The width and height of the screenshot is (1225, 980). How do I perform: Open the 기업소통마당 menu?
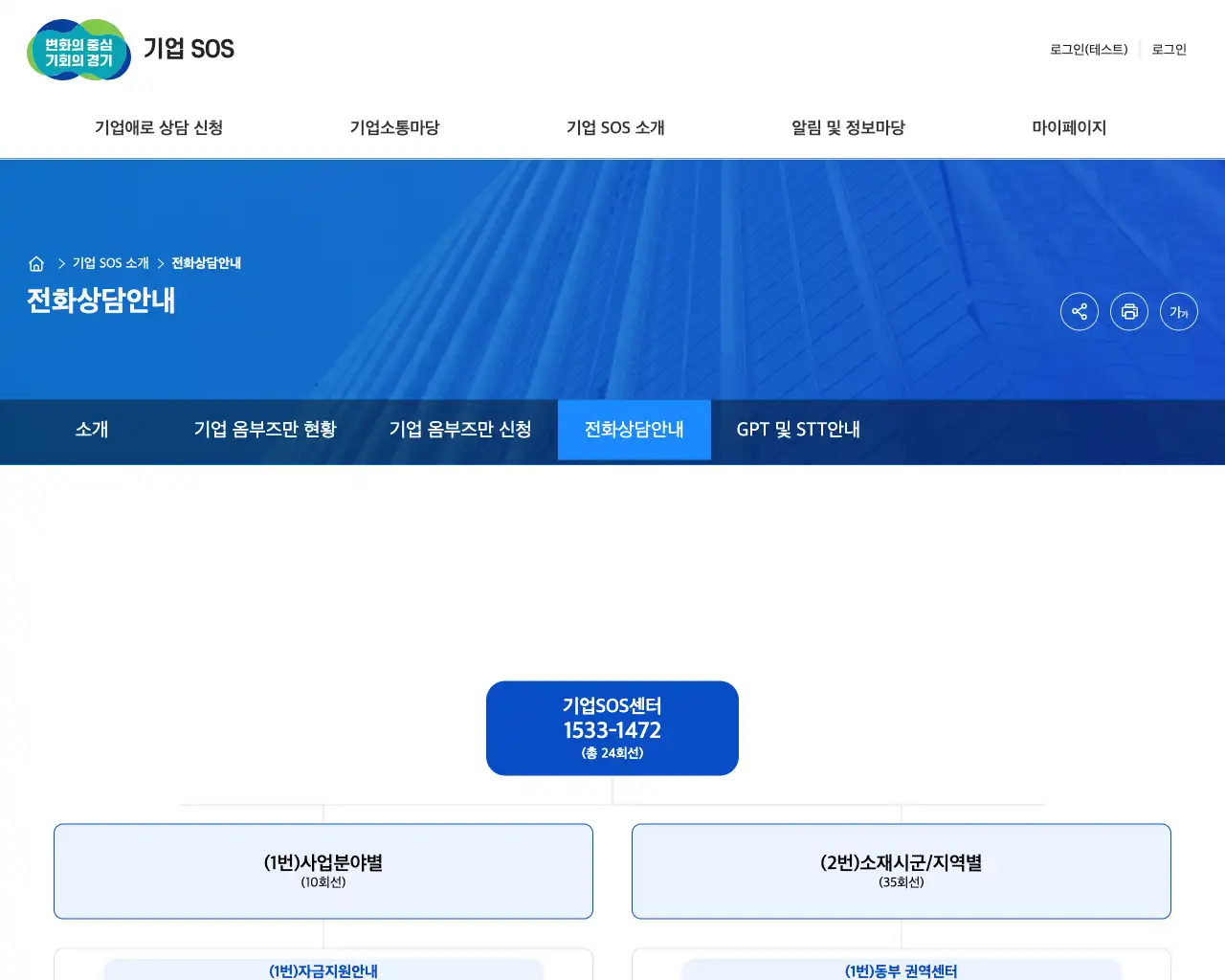[393, 127]
